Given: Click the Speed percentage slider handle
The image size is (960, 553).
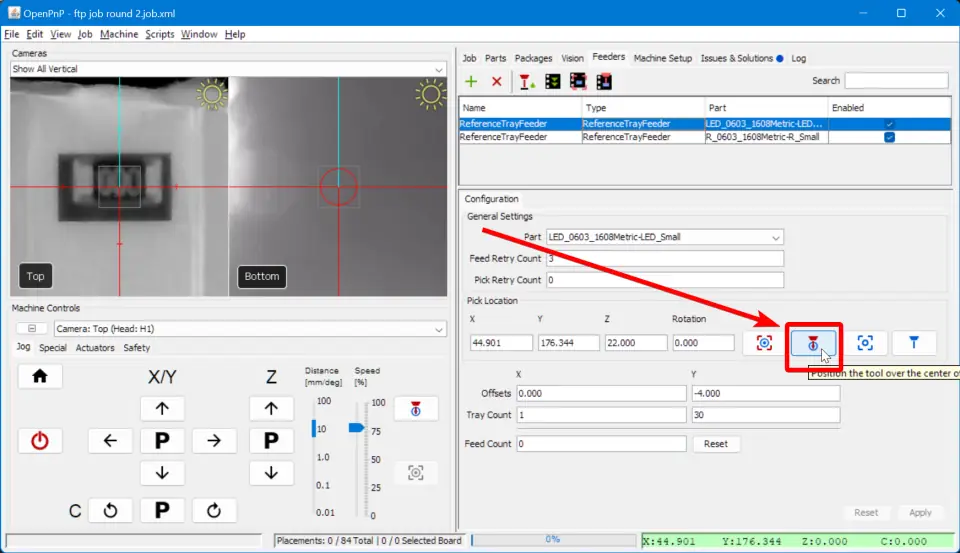Looking at the screenshot, I should coord(356,427).
